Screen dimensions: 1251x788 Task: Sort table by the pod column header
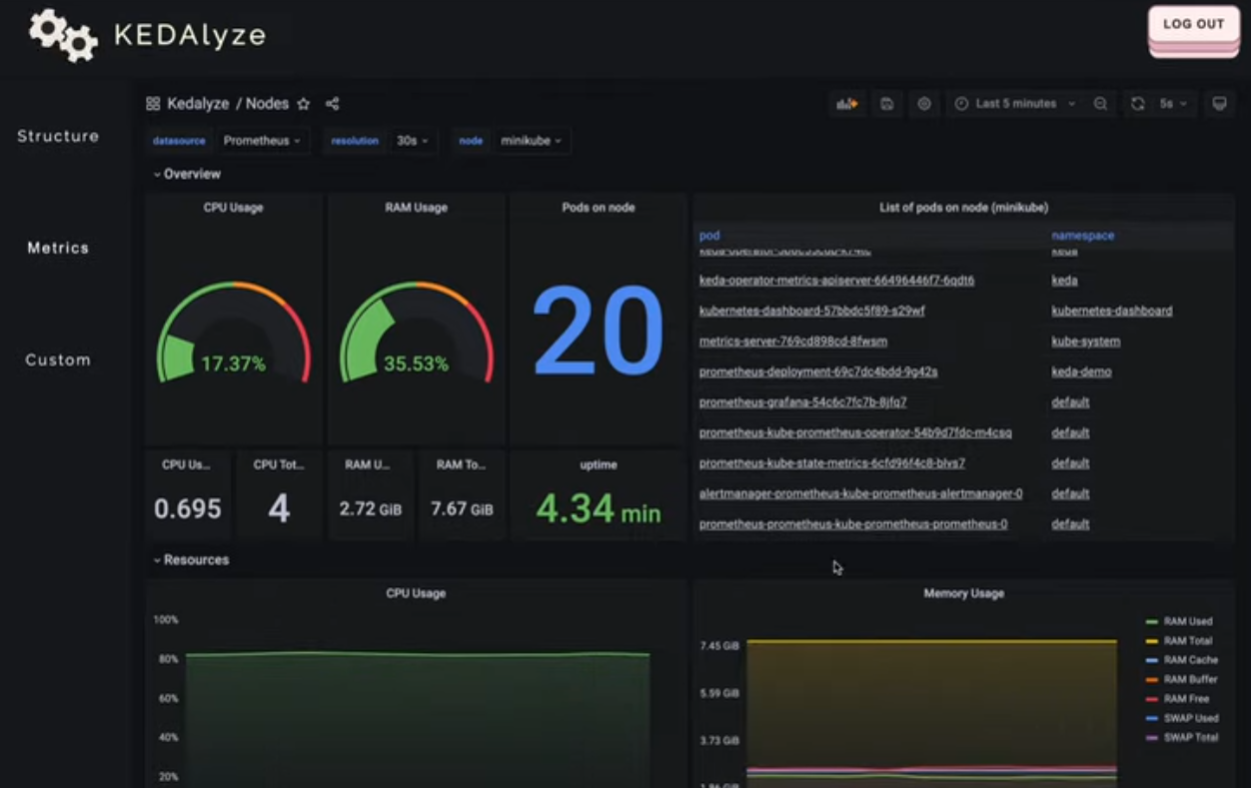[709, 236]
